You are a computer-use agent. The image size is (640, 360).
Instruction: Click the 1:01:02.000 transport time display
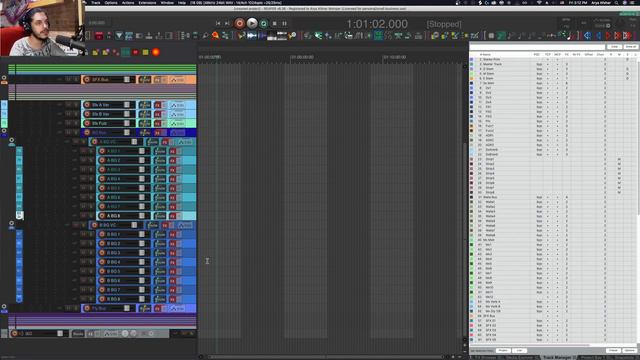377,24
